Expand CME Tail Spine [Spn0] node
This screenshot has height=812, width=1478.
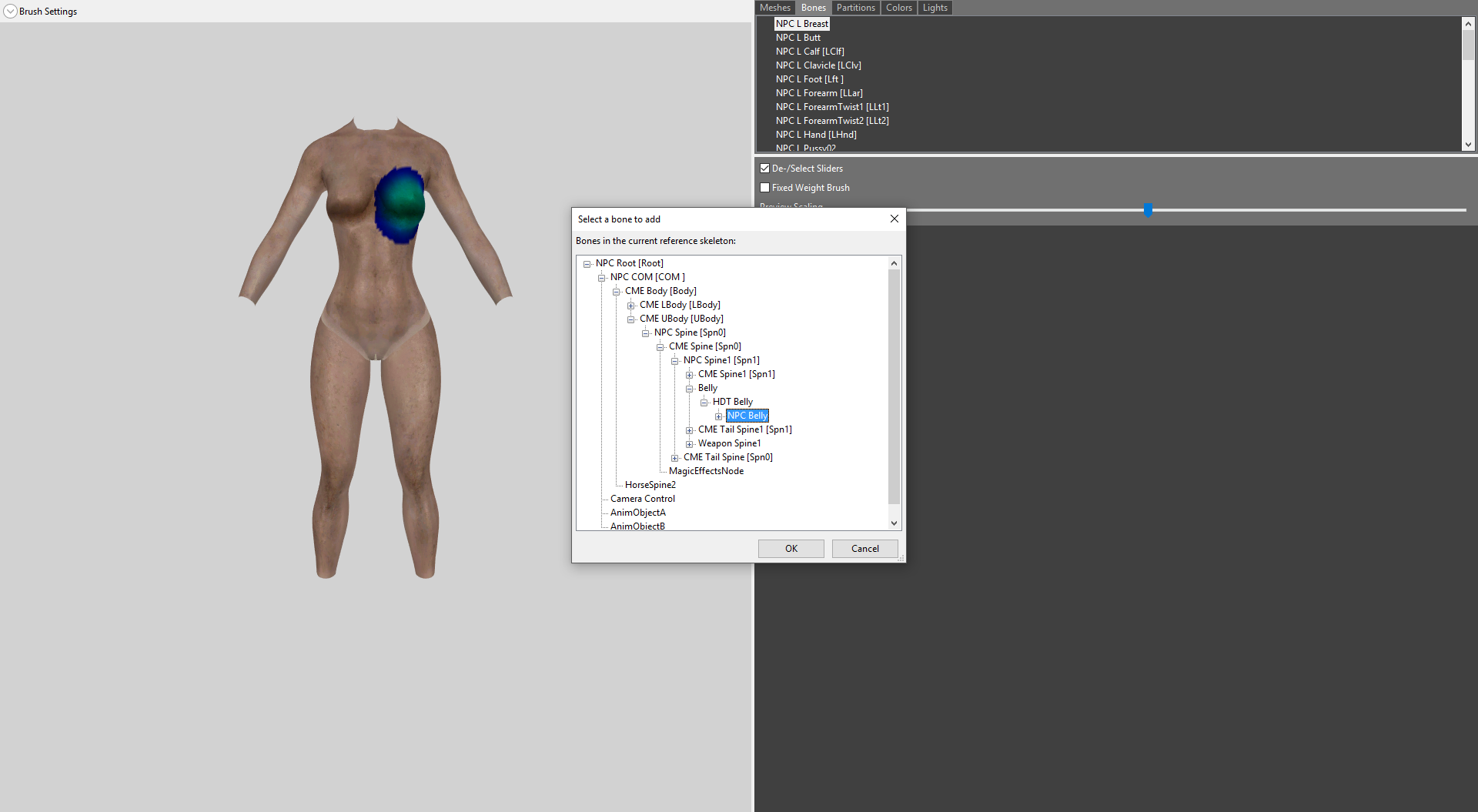click(x=675, y=458)
